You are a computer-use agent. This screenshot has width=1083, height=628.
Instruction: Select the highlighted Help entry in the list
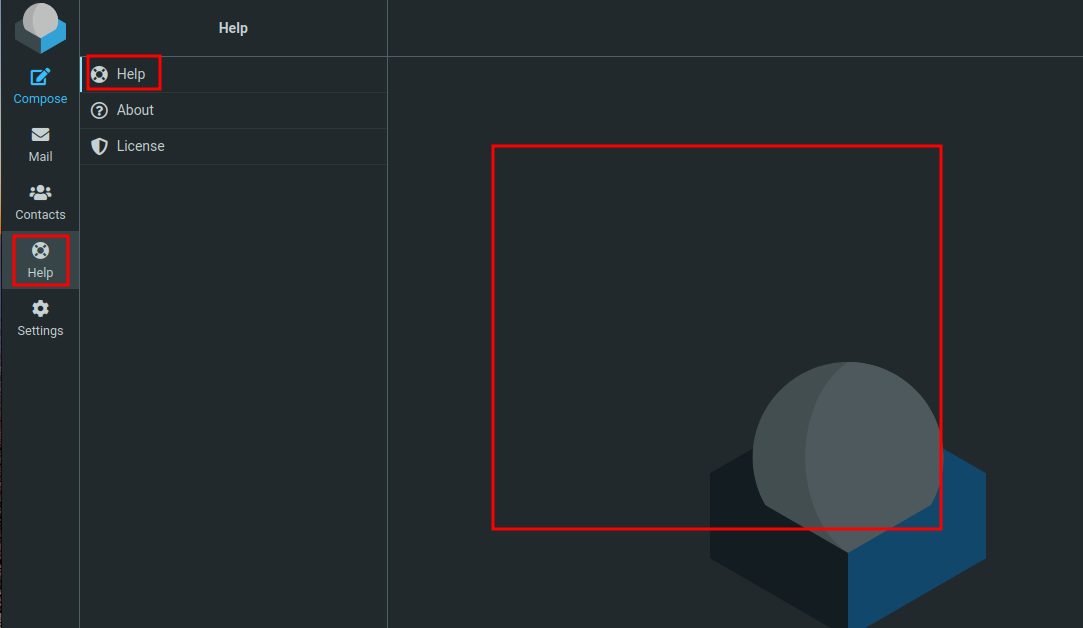(x=130, y=73)
